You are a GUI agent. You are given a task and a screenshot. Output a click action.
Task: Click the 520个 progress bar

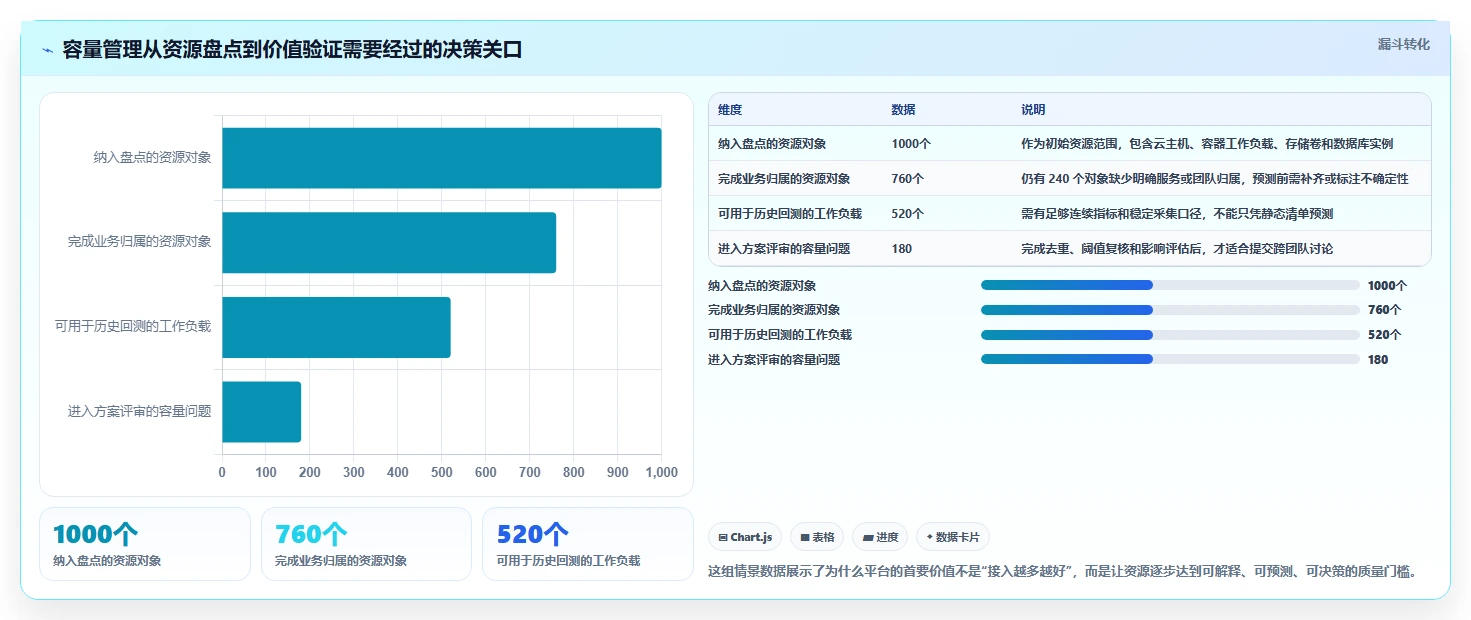pos(1170,335)
